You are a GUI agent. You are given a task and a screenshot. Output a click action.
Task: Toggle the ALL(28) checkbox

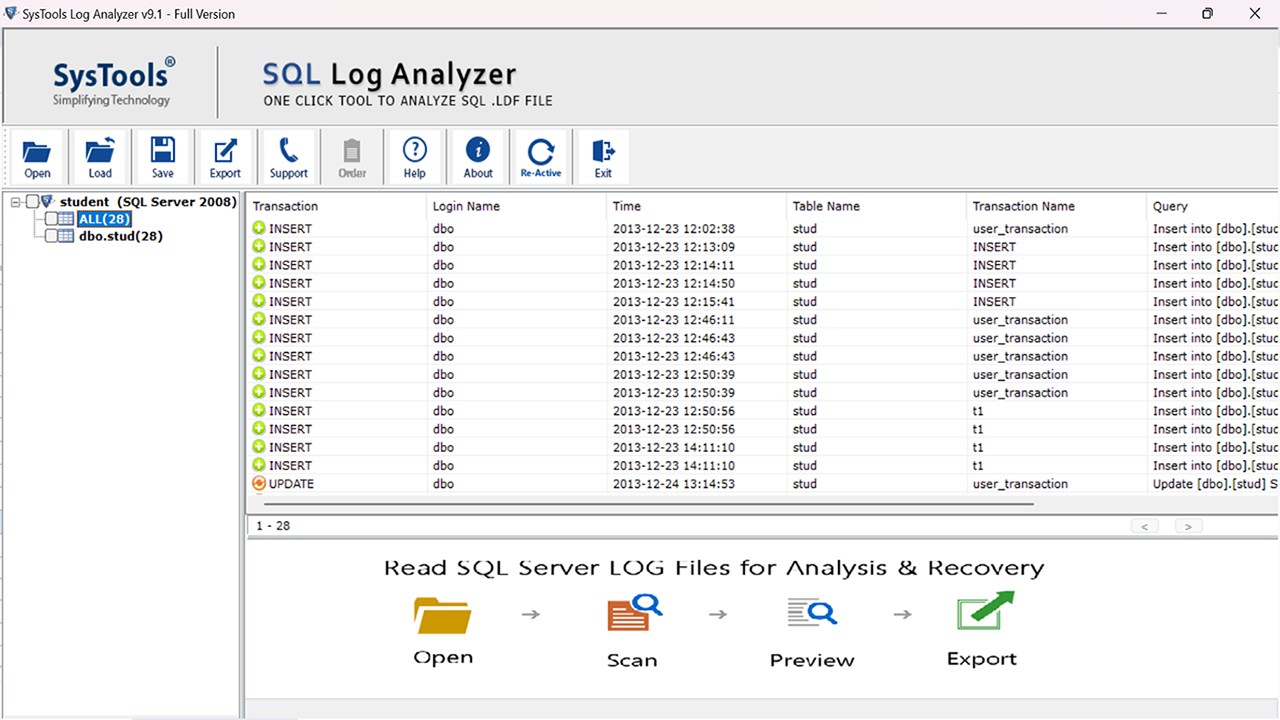click(x=51, y=219)
